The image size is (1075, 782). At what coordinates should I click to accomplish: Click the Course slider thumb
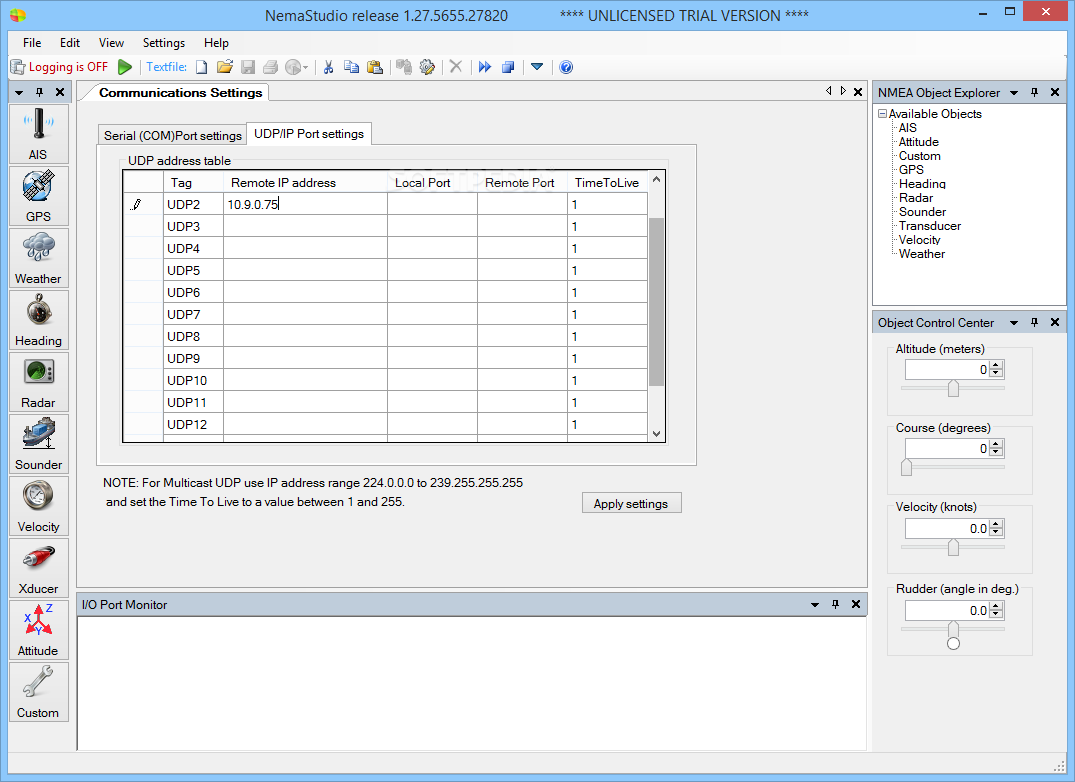(906, 467)
